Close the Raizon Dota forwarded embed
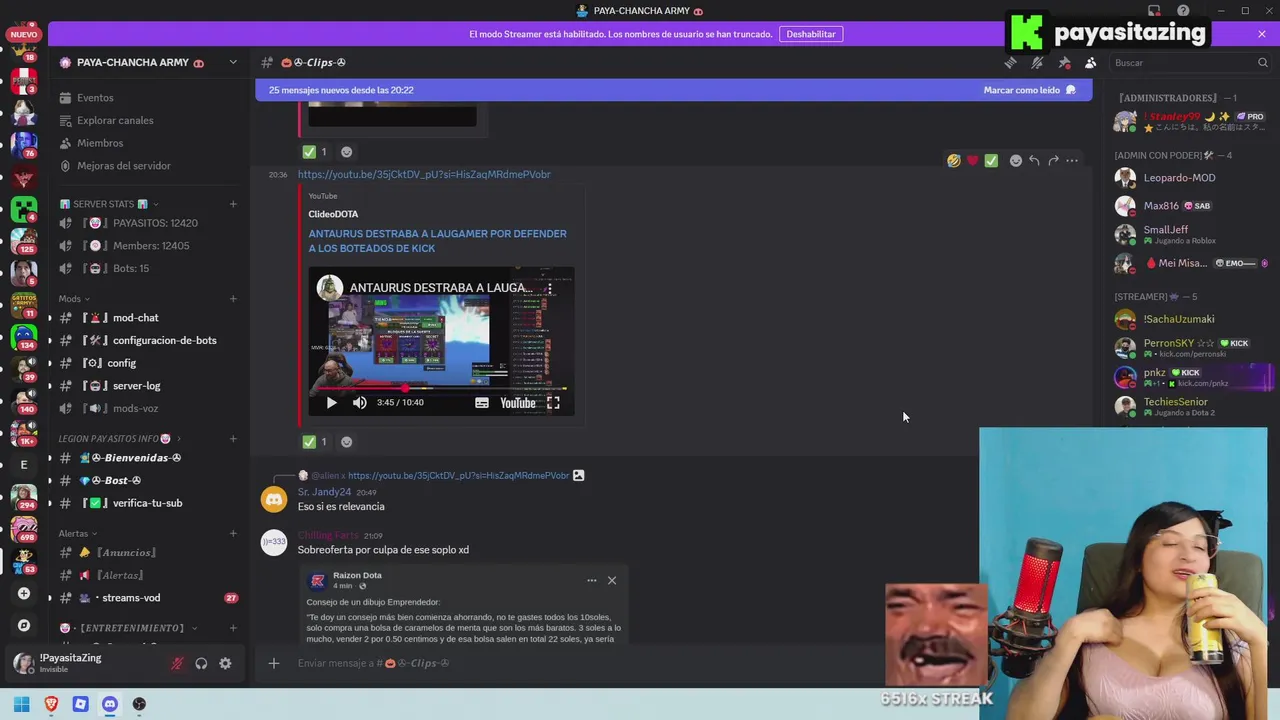Image resolution: width=1280 pixels, height=720 pixels. (x=612, y=580)
